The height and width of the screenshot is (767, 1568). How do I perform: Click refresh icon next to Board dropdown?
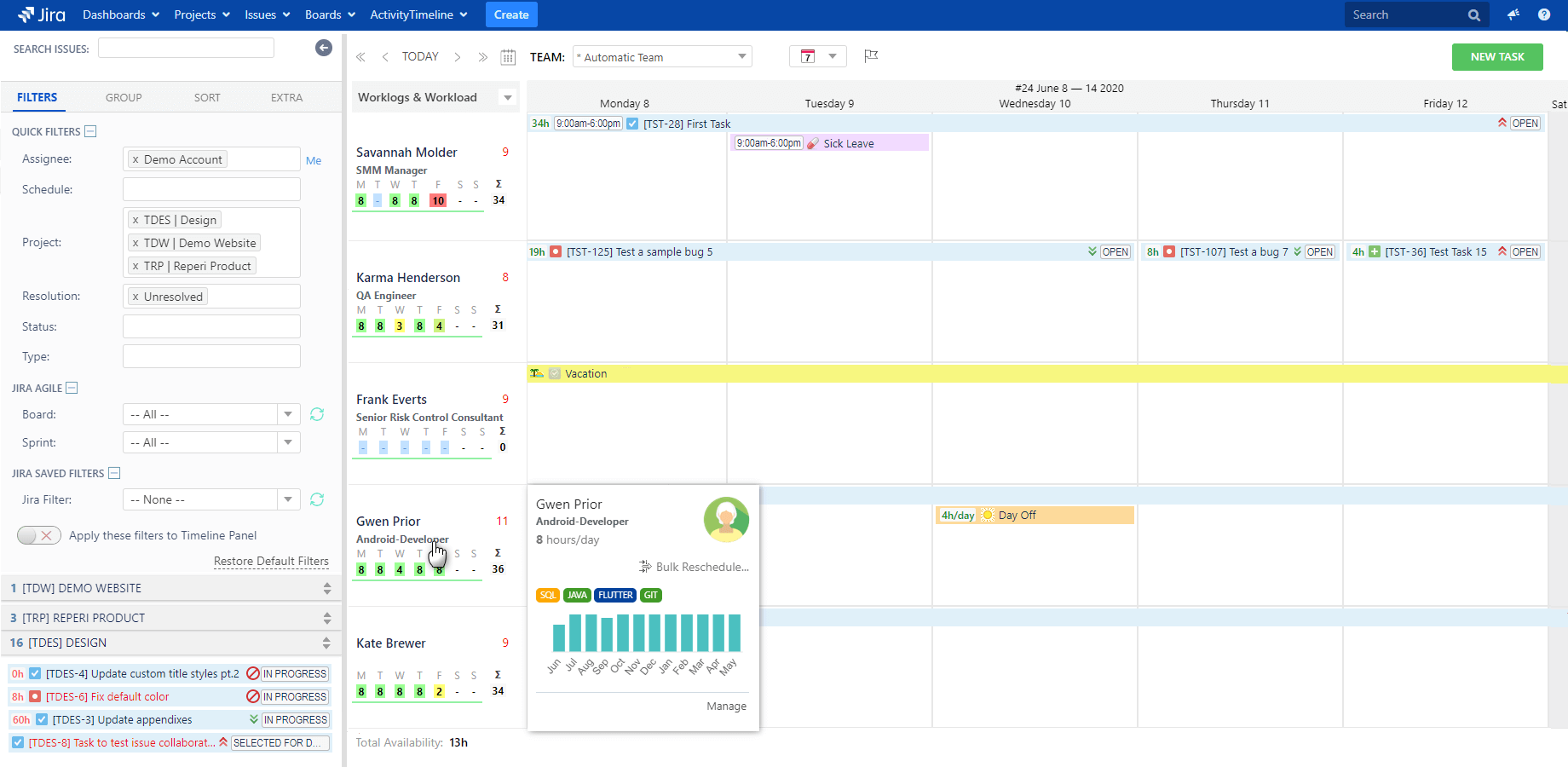click(x=317, y=414)
